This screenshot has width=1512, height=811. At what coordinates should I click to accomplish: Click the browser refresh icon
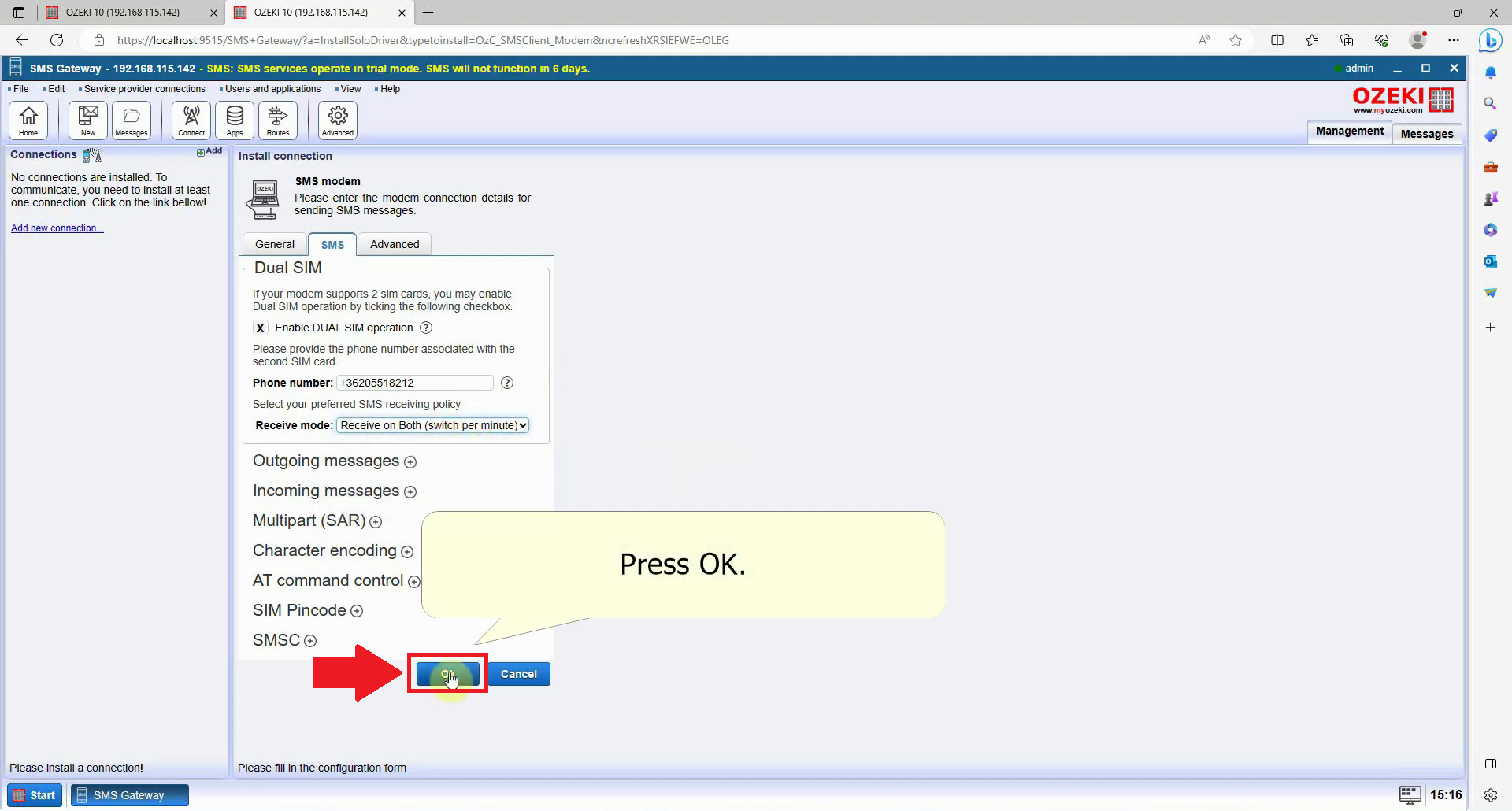(57, 40)
